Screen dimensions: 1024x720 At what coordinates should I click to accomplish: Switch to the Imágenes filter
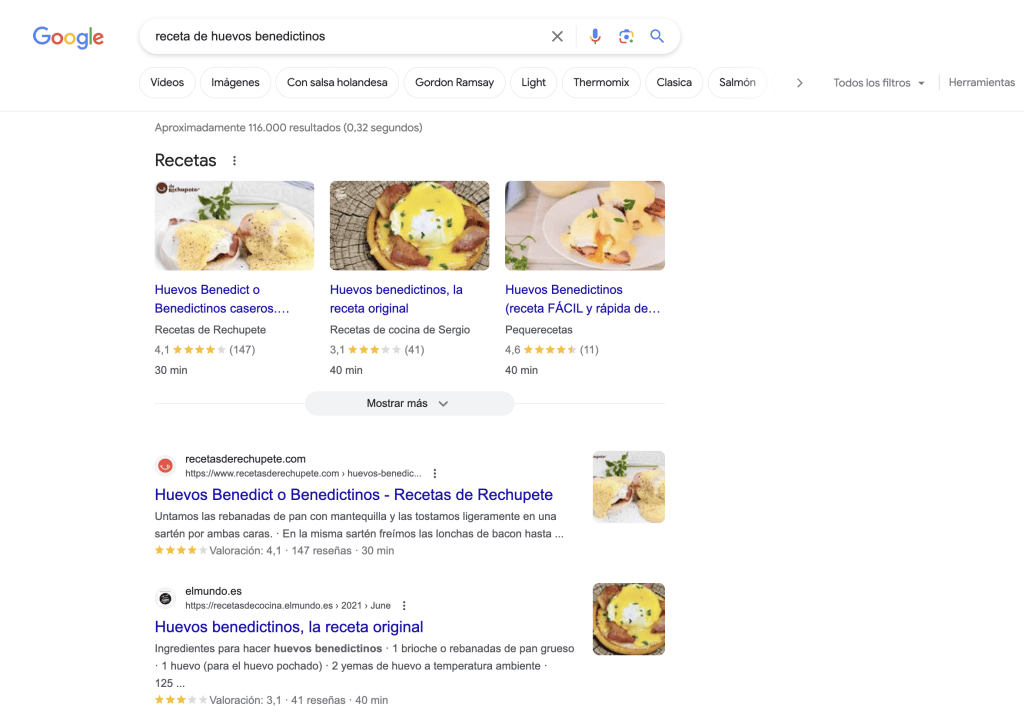click(235, 83)
